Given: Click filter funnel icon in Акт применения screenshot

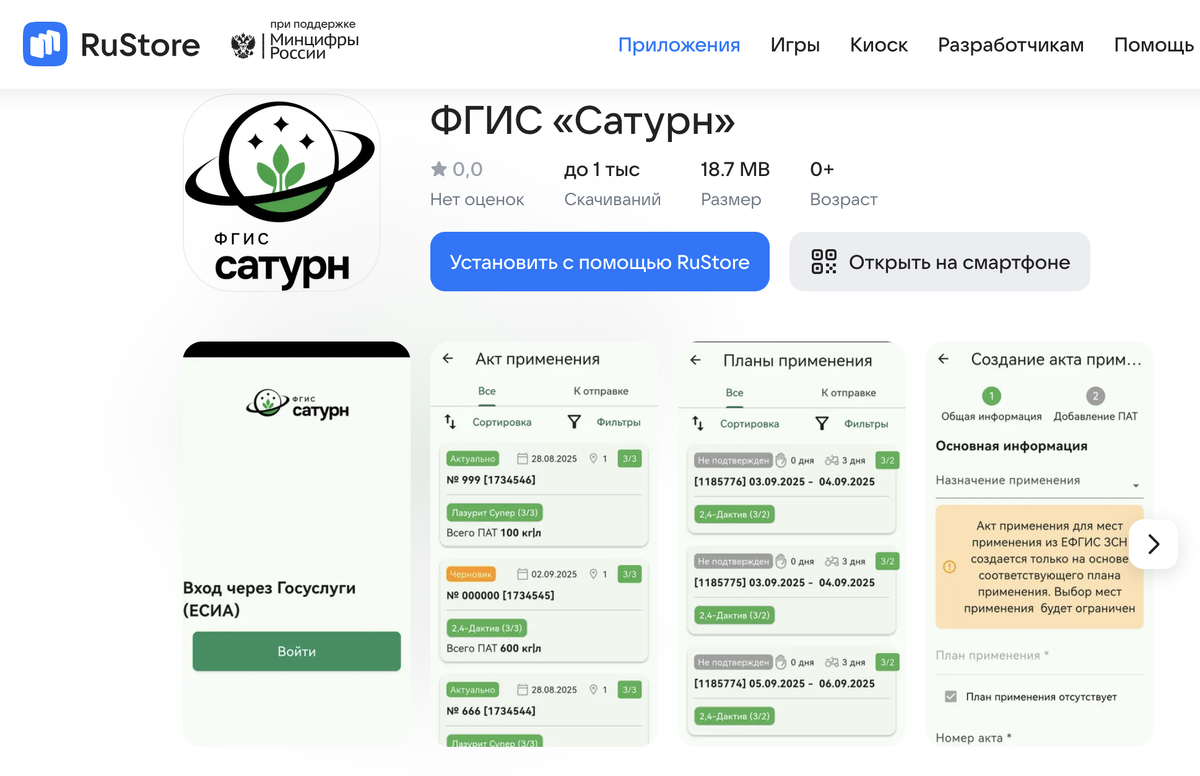Looking at the screenshot, I should tap(574, 422).
